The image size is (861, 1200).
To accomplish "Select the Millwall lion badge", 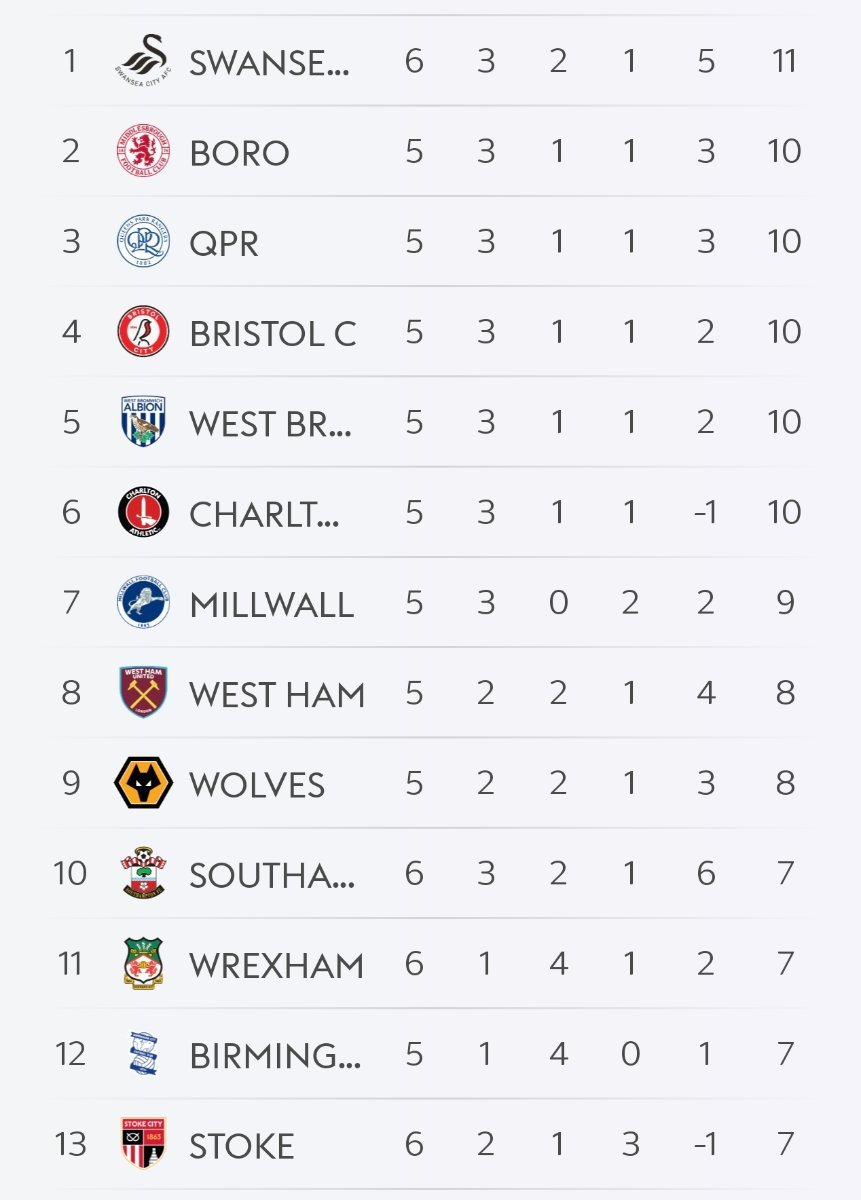I will (x=143, y=603).
